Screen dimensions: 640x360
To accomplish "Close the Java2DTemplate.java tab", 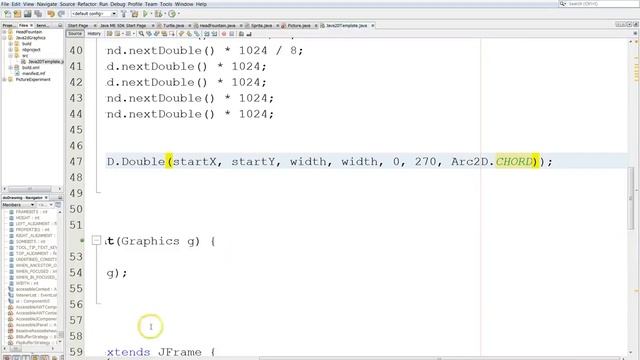I will click(373, 25).
